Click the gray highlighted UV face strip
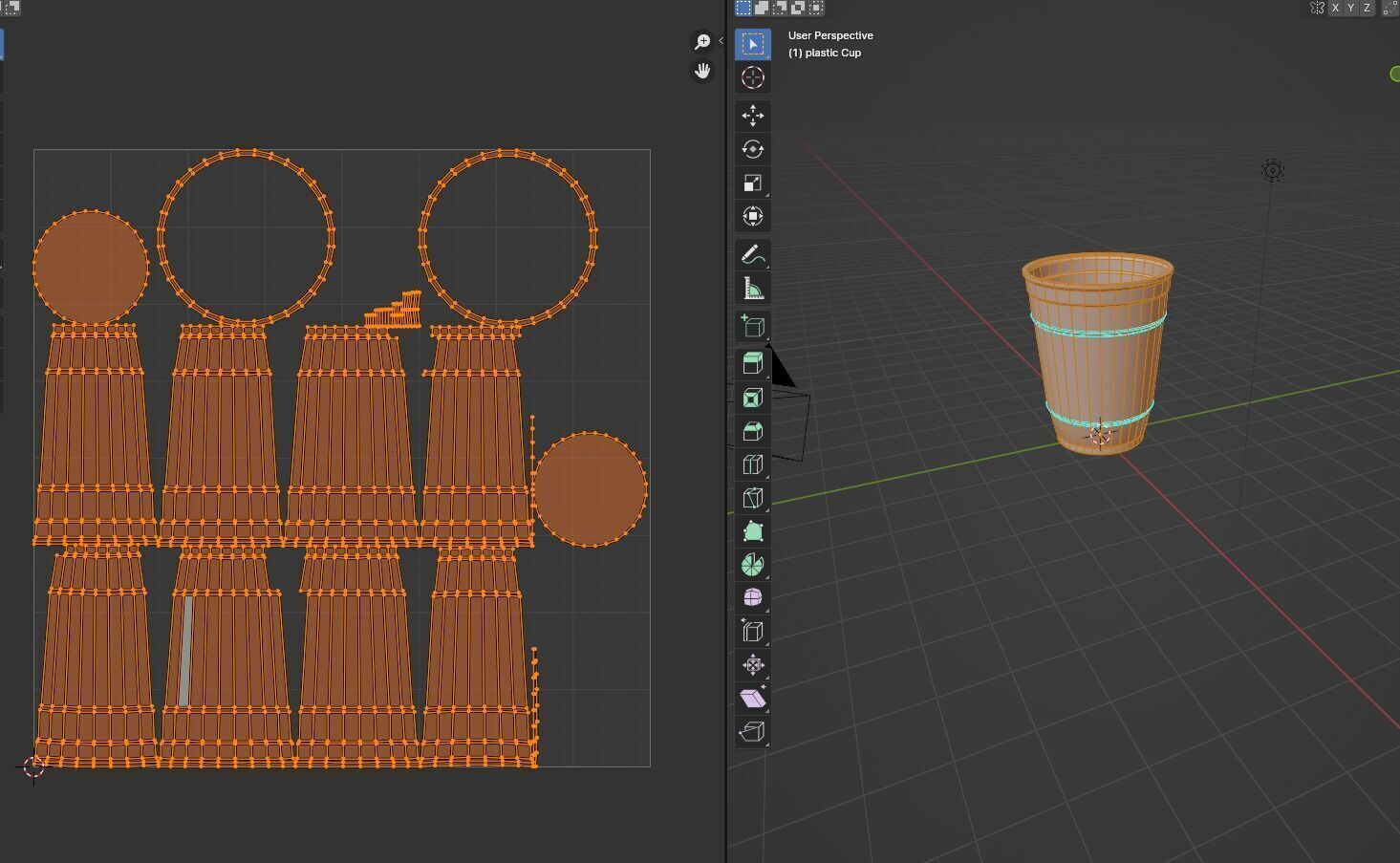This screenshot has width=1400, height=863. pos(186,652)
